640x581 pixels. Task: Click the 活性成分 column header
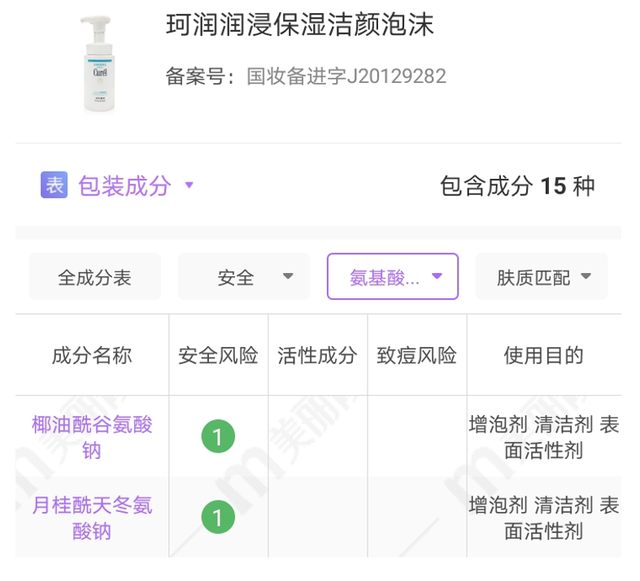coord(317,355)
